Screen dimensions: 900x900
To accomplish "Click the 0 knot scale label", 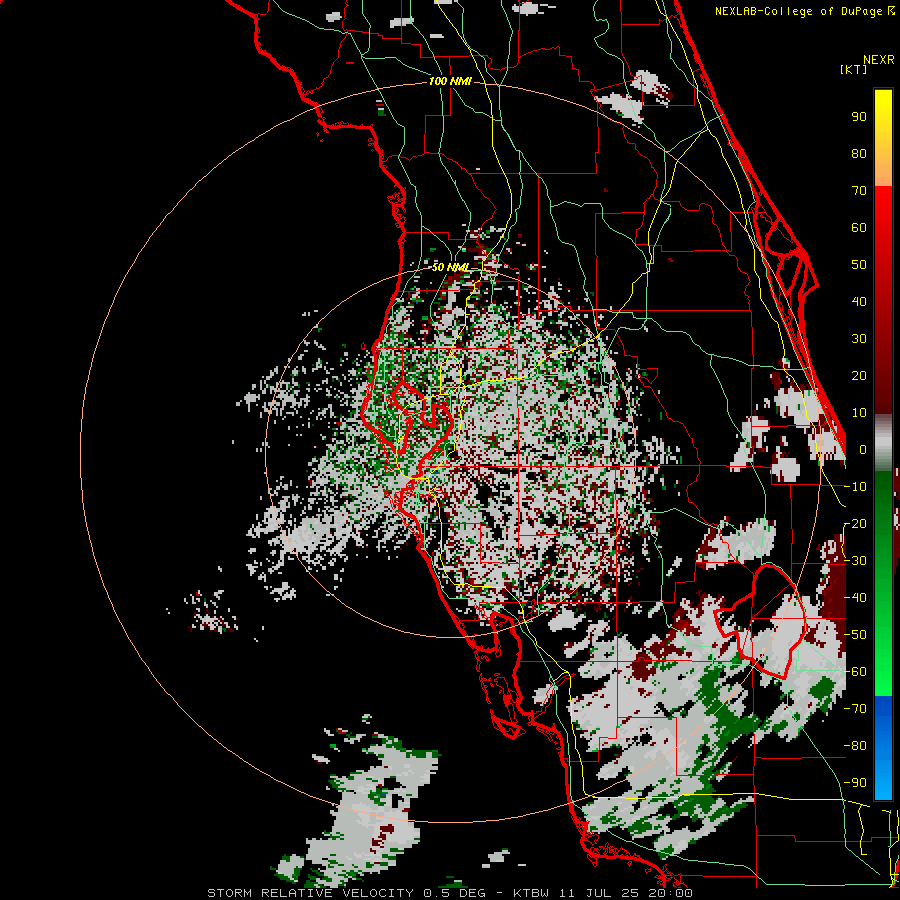I will 863,449.
